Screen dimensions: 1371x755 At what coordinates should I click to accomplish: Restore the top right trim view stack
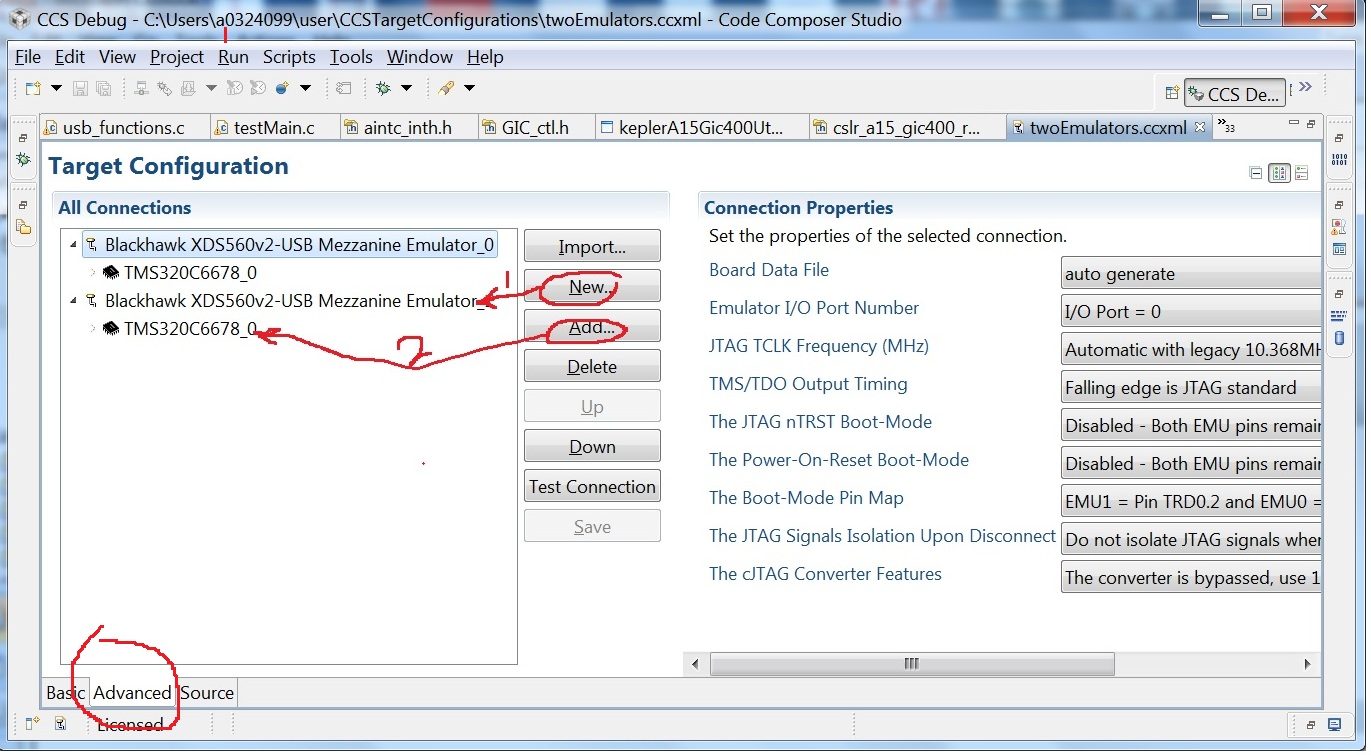[x=1339, y=137]
